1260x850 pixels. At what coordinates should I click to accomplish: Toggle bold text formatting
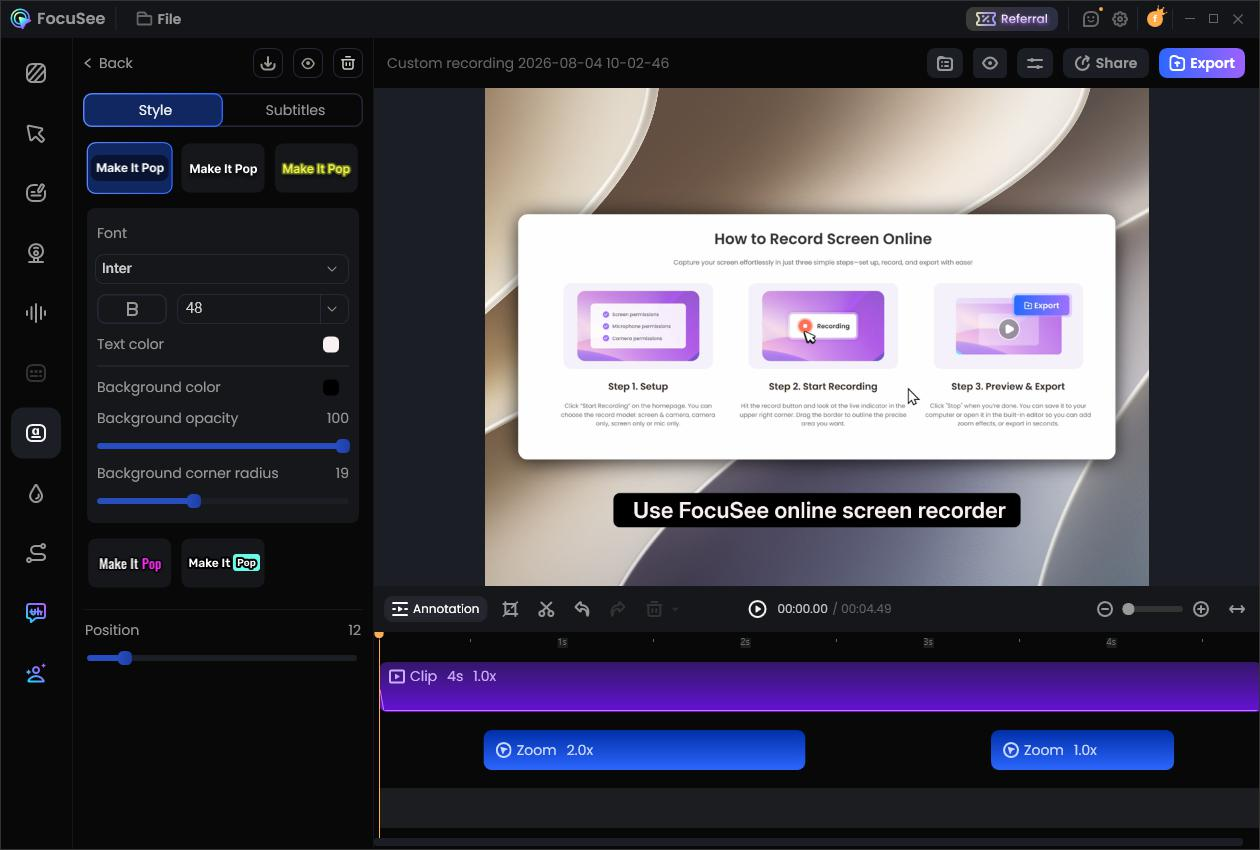132,308
